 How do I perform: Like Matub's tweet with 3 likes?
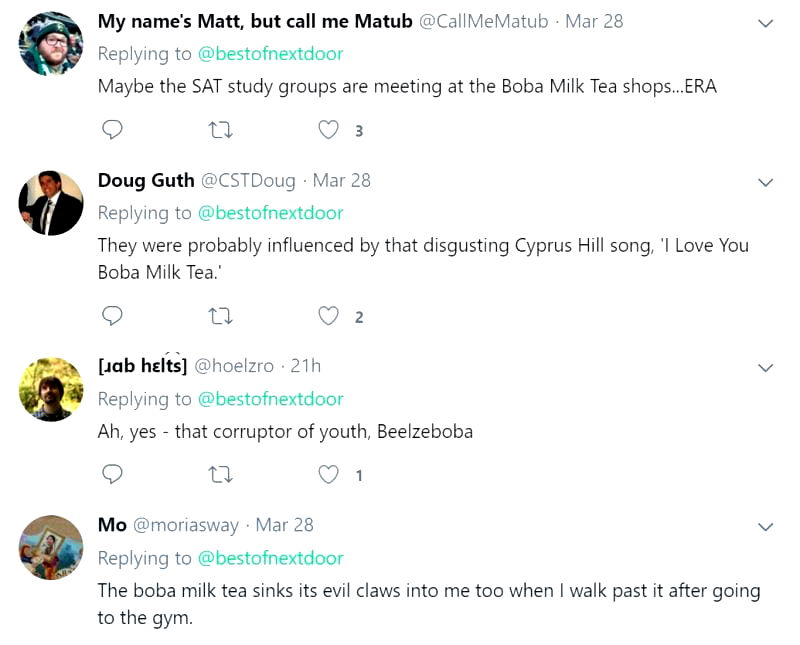click(328, 130)
